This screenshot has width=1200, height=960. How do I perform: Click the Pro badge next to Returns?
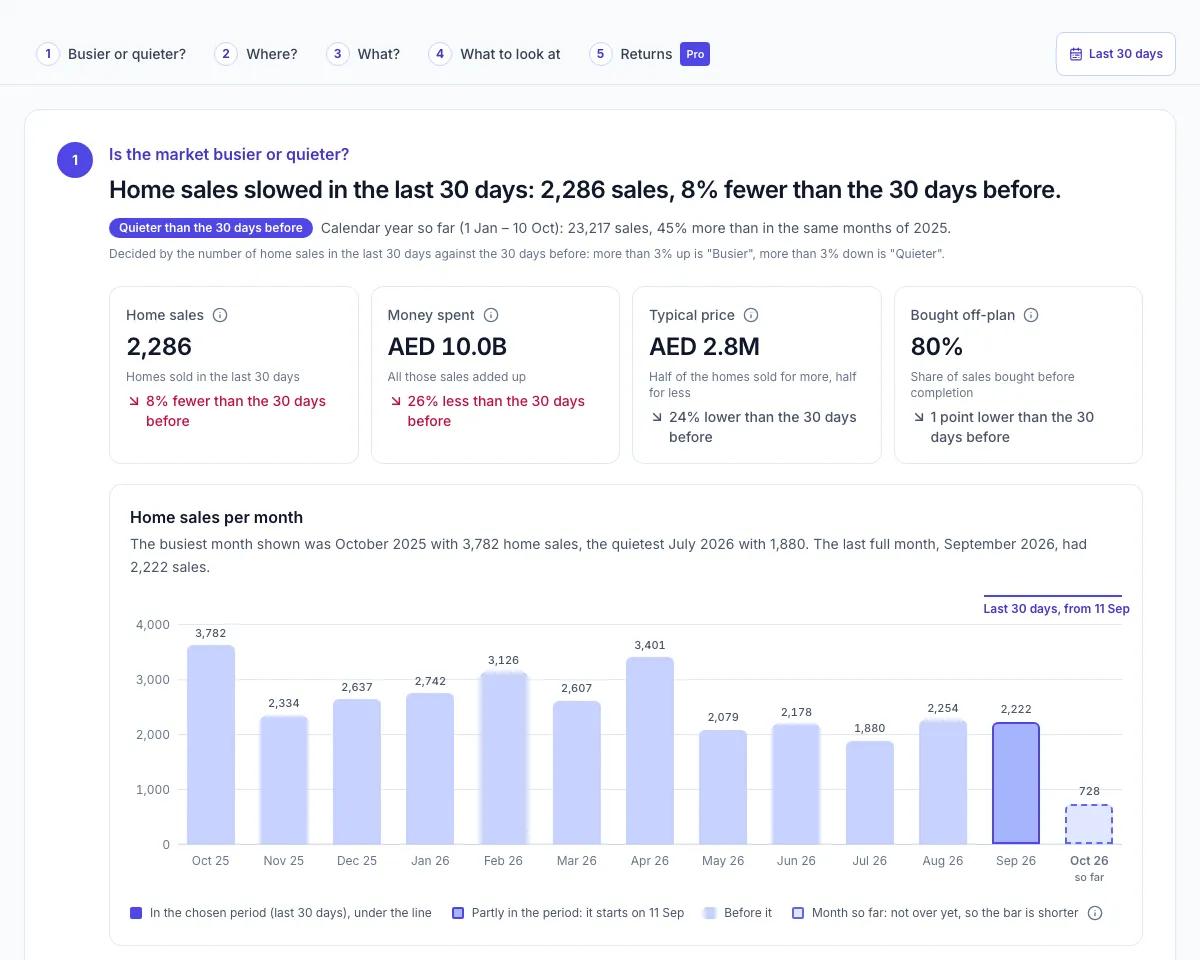(695, 54)
